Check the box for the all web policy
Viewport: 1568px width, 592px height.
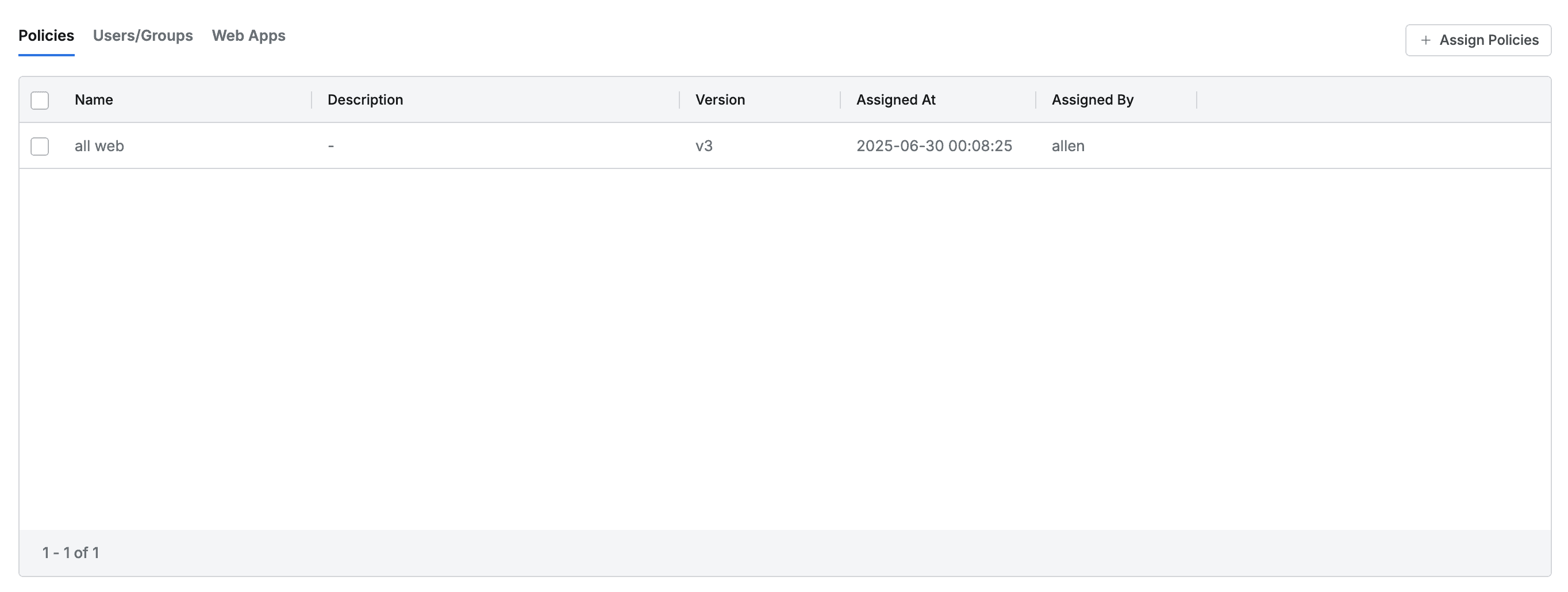tap(40, 147)
